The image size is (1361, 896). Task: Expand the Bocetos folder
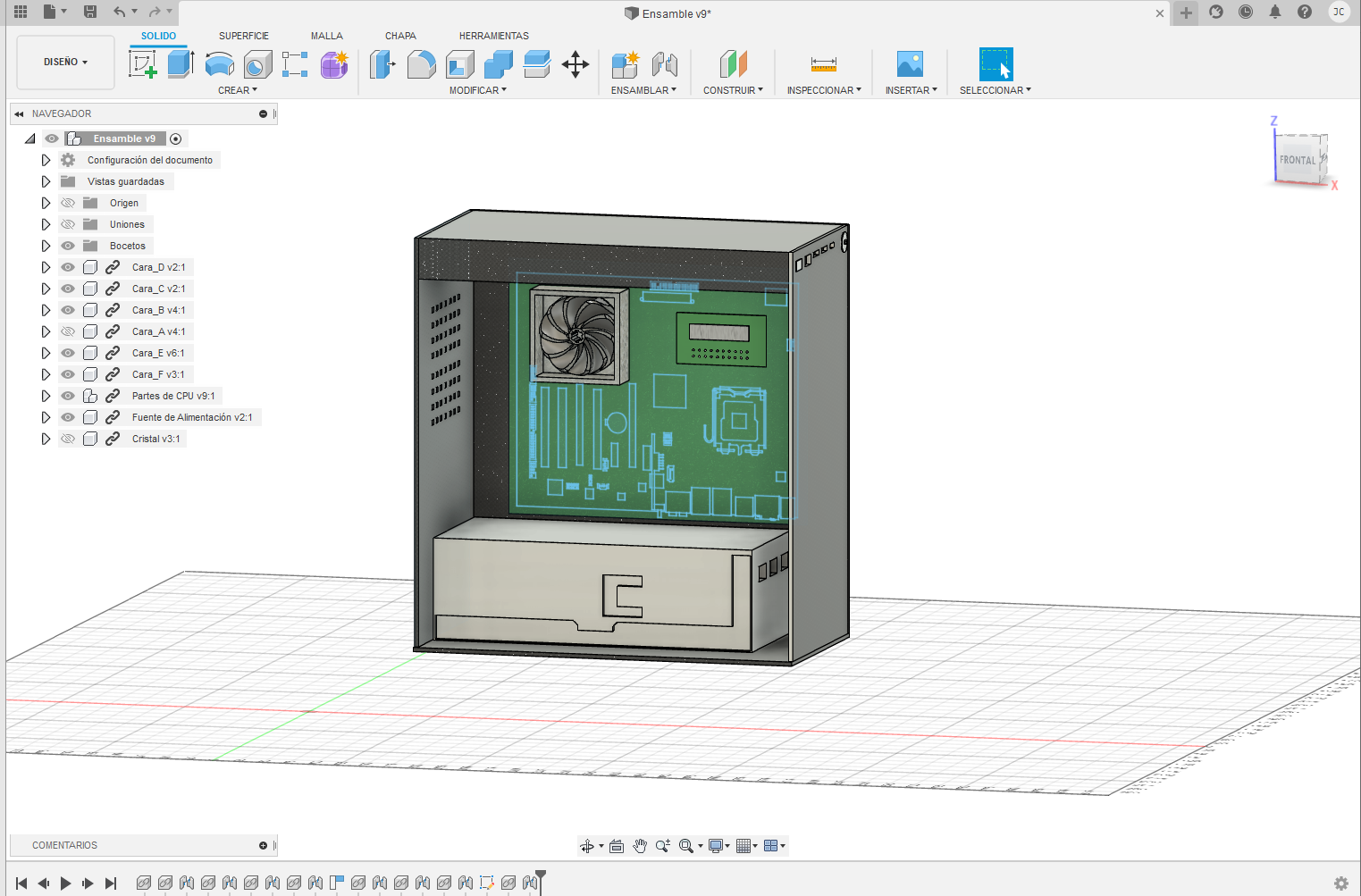(x=46, y=246)
